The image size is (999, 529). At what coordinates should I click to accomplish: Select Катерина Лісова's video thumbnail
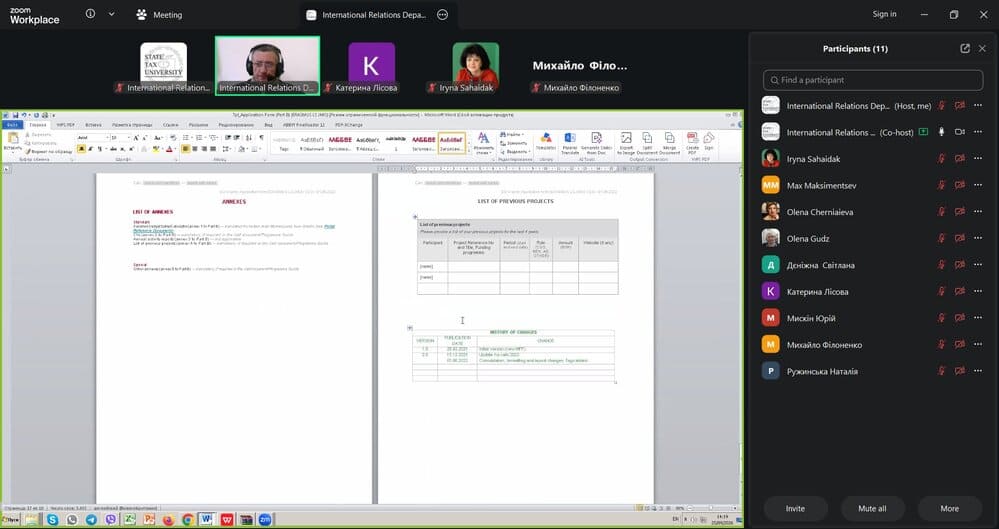(x=371, y=66)
